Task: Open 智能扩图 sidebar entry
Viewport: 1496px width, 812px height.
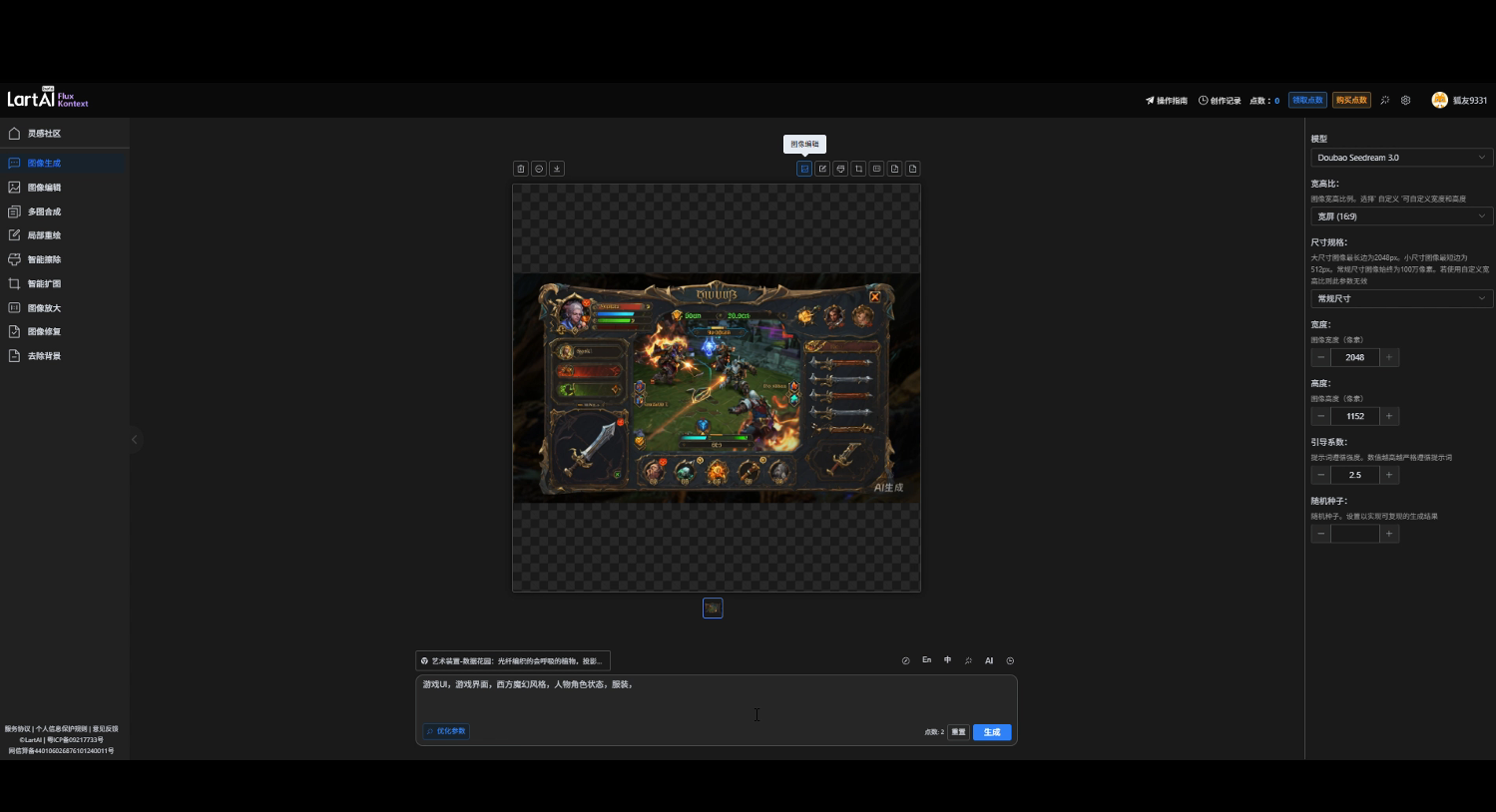Action: 64,283
